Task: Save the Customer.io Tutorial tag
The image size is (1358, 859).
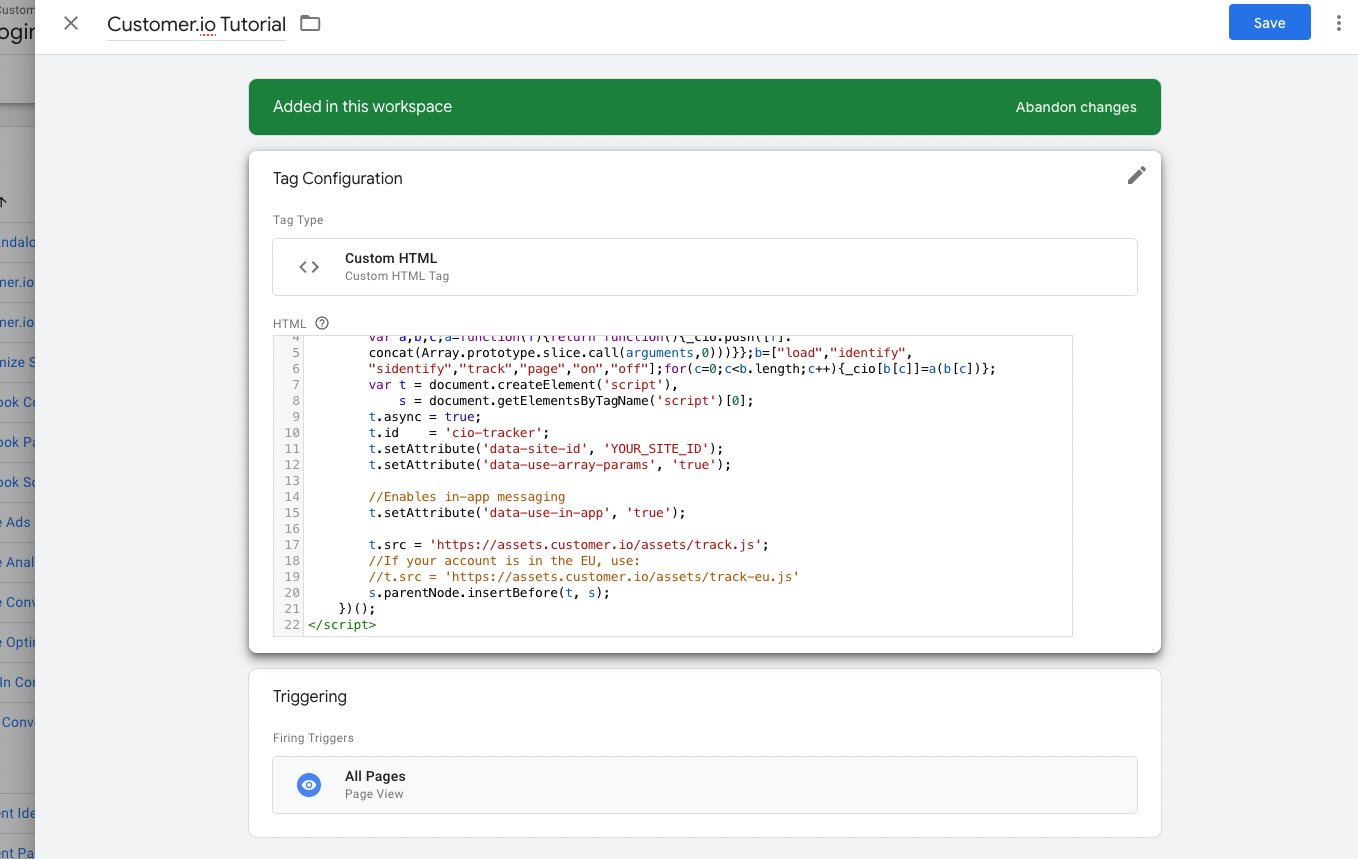Action: point(1269,23)
